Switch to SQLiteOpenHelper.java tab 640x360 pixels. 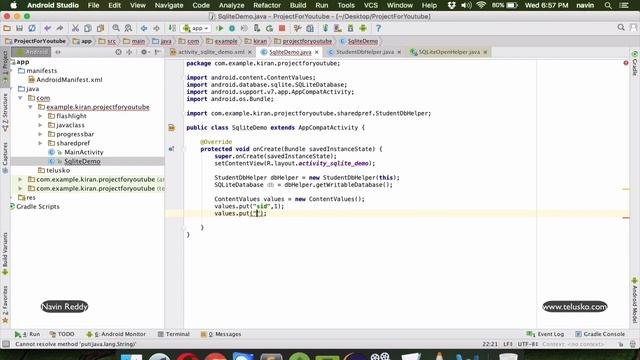coord(449,52)
